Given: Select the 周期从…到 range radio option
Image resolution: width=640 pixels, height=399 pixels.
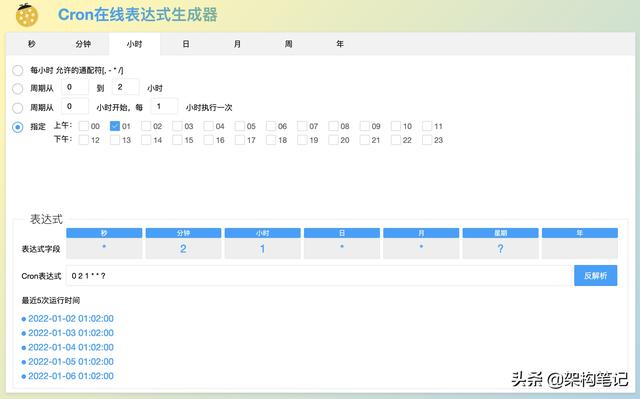Looking at the screenshot, I should tap(18, 88).
